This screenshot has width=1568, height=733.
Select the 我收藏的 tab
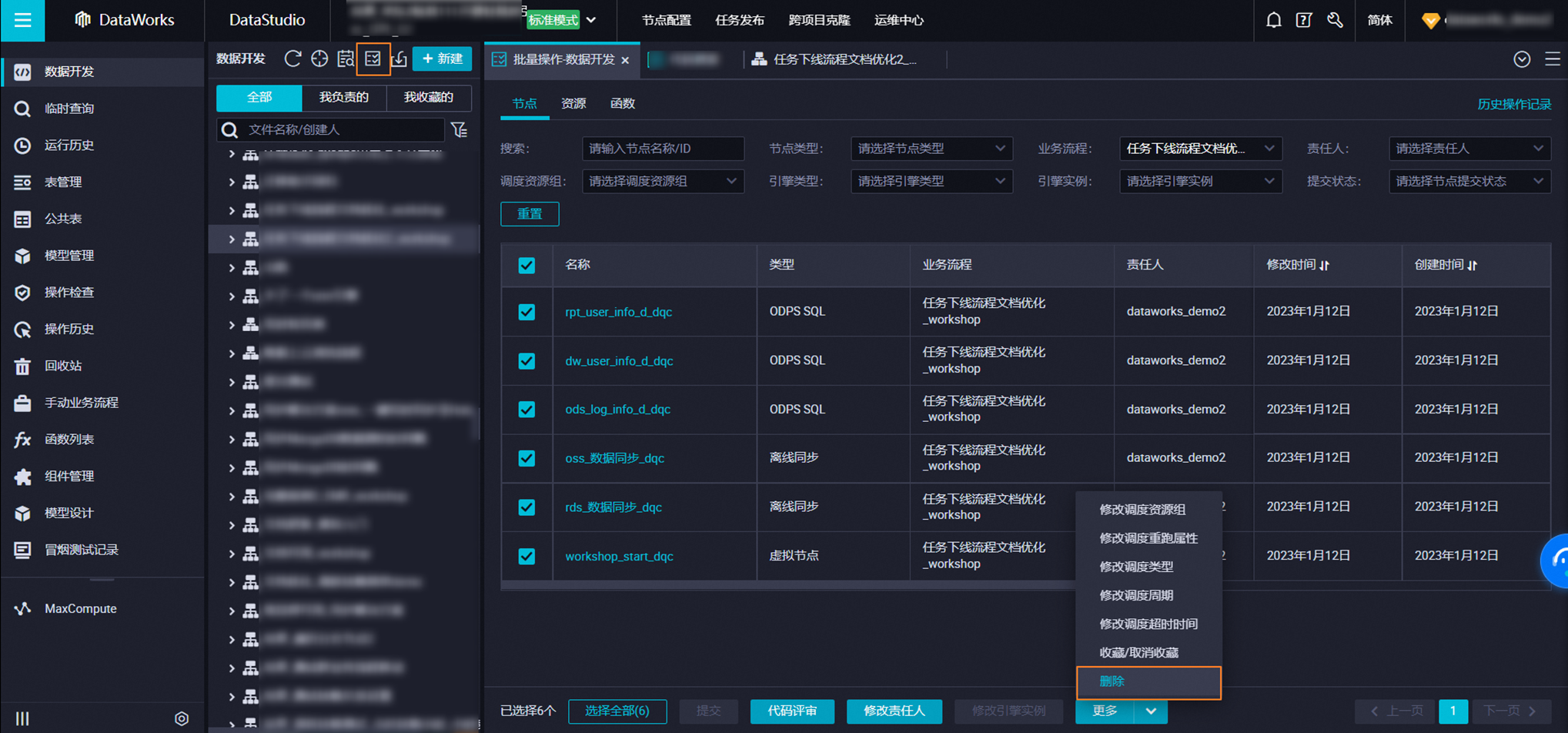[x=429, y=97]
